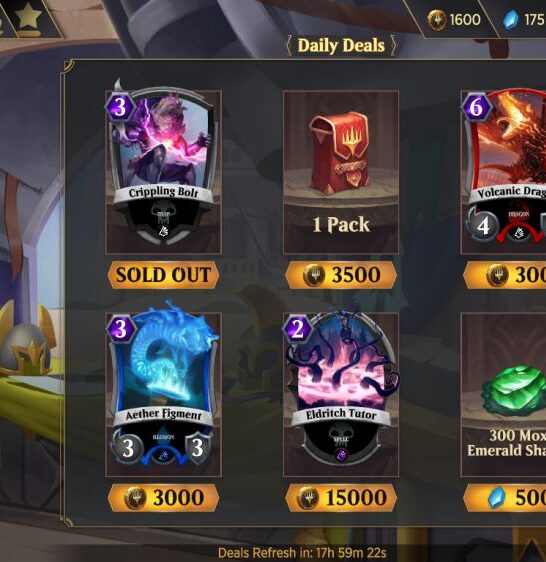Viewport: 546px width, 562px height.
Task: Buy Volcanic Dragon with the gold price button
Action: pos(505,275)
